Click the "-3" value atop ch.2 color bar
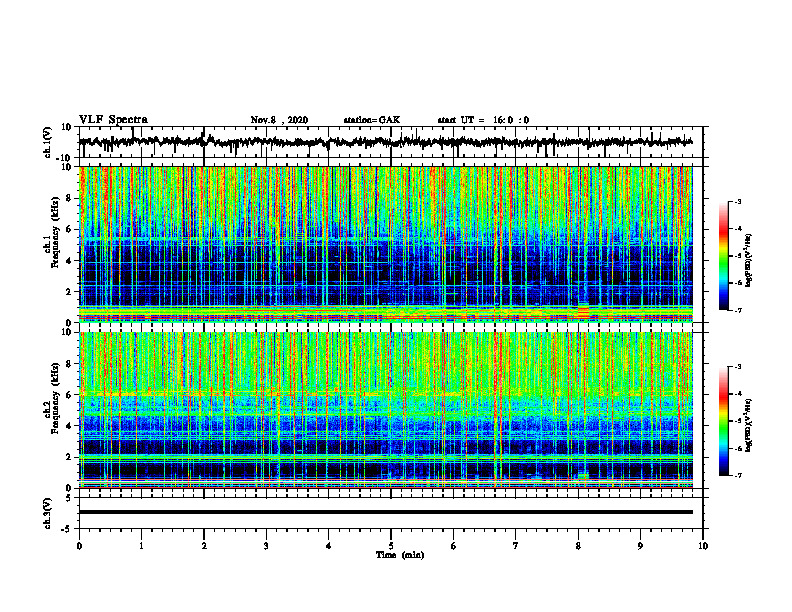This screenshot has width=792, height=612. (737, 367)
